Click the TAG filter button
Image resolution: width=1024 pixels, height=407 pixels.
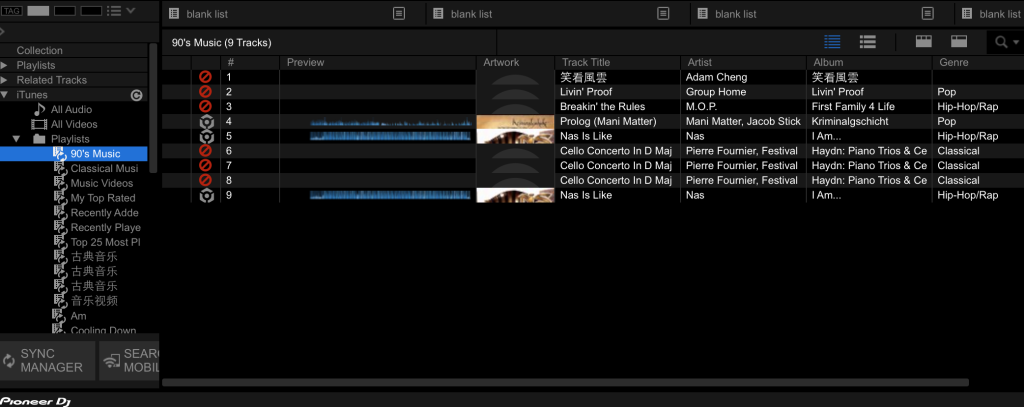click(12, 11)
